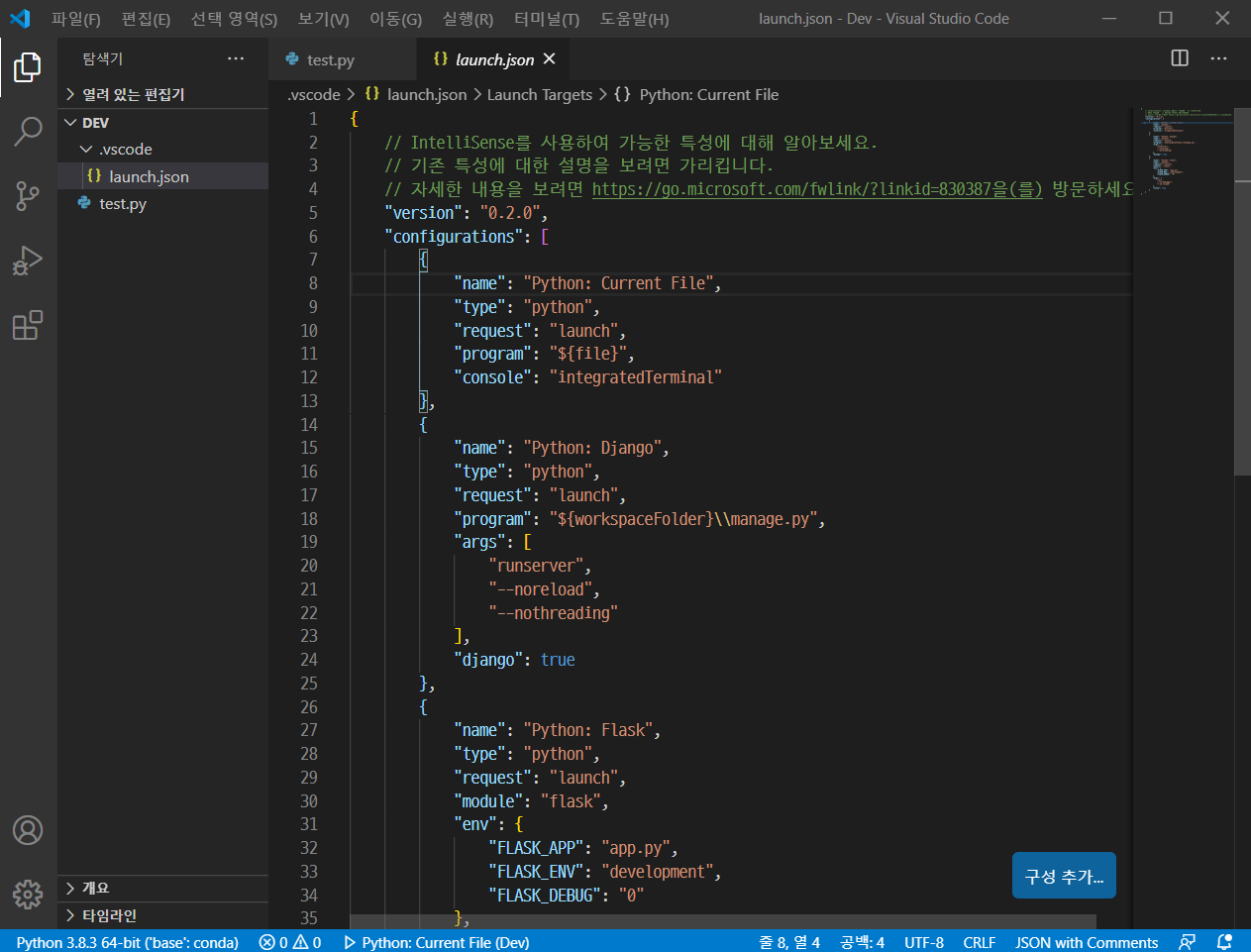Split the editor using the split icon
Image resolution: width=1251 pixels, height=952 pixels.
click(x=1178, y=58)
